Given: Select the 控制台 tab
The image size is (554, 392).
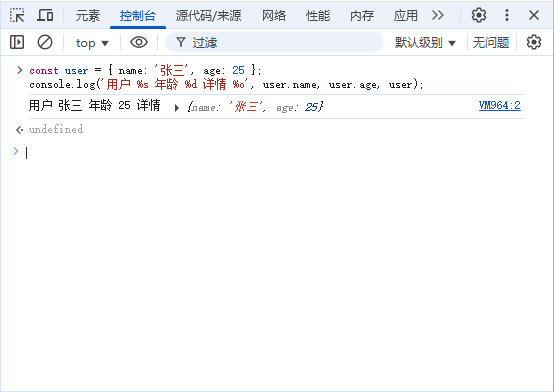Looking at the screenshot, I should (138, 16).
